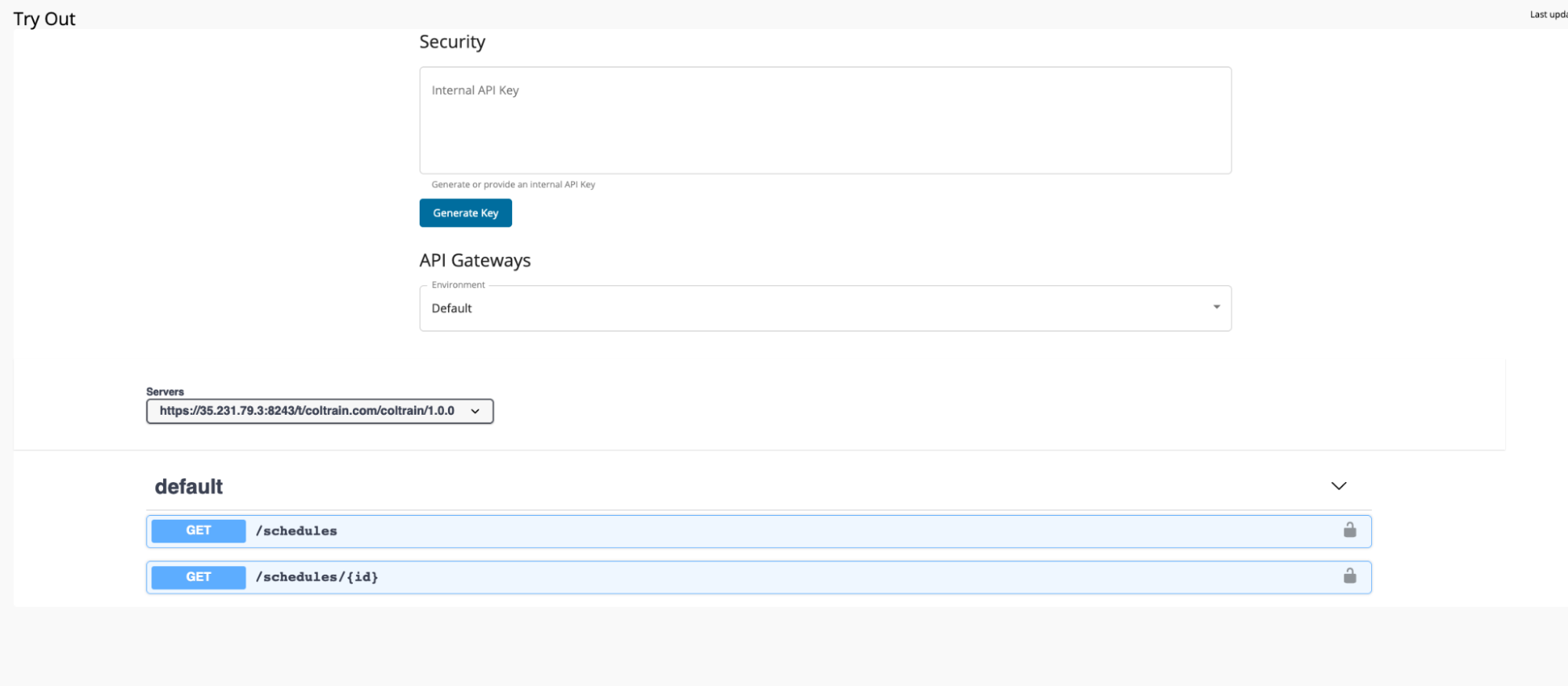Screen dimensions: 1568x686
Task: Click the lock icon on /schedules/{id} endpoint
Action: (x=1349, y=576)
